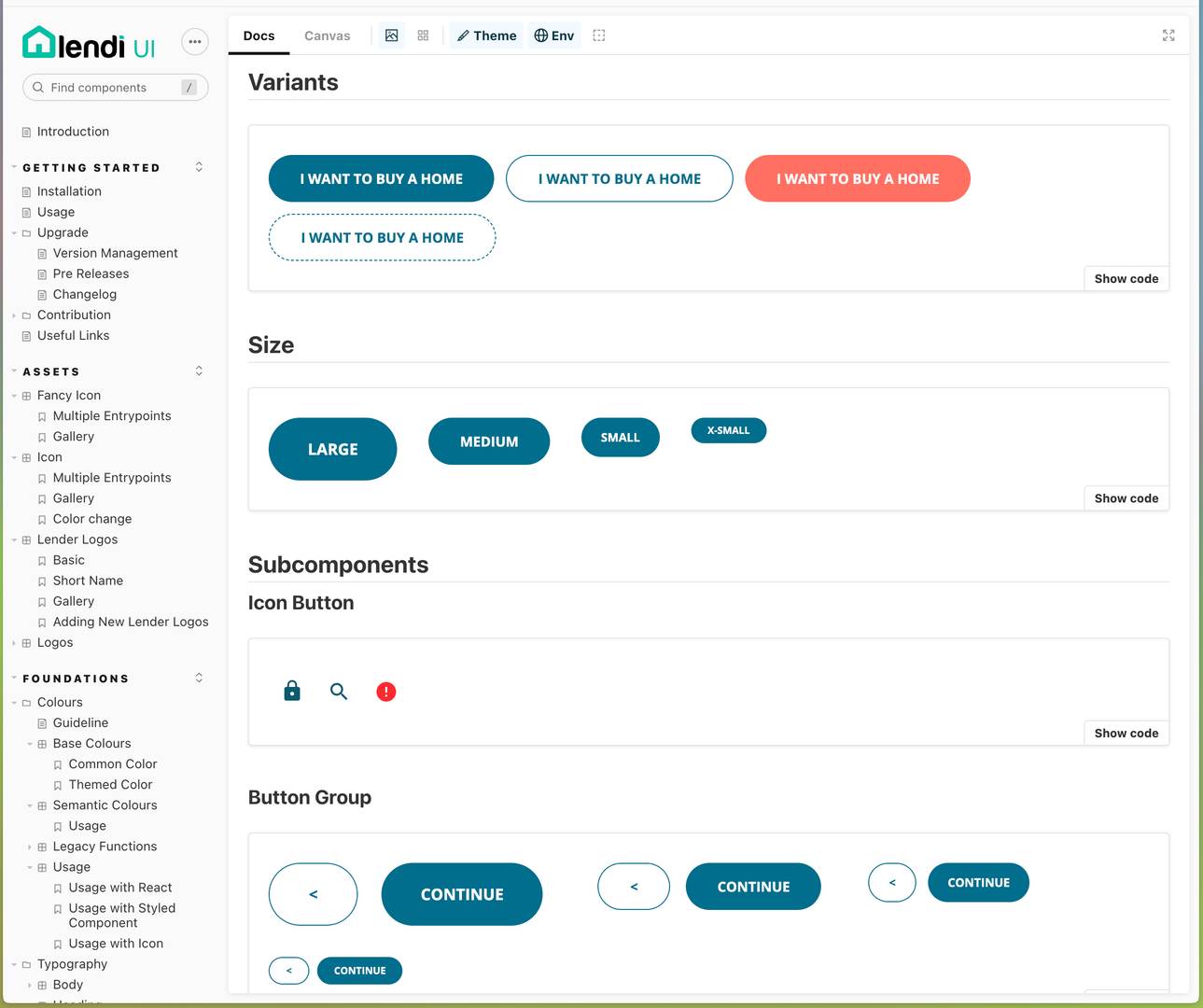Image resolution: width=1203 pixels, height=1008 pixels.
Task: Click Show code under Variants
Action: [x=1126, y=278]
